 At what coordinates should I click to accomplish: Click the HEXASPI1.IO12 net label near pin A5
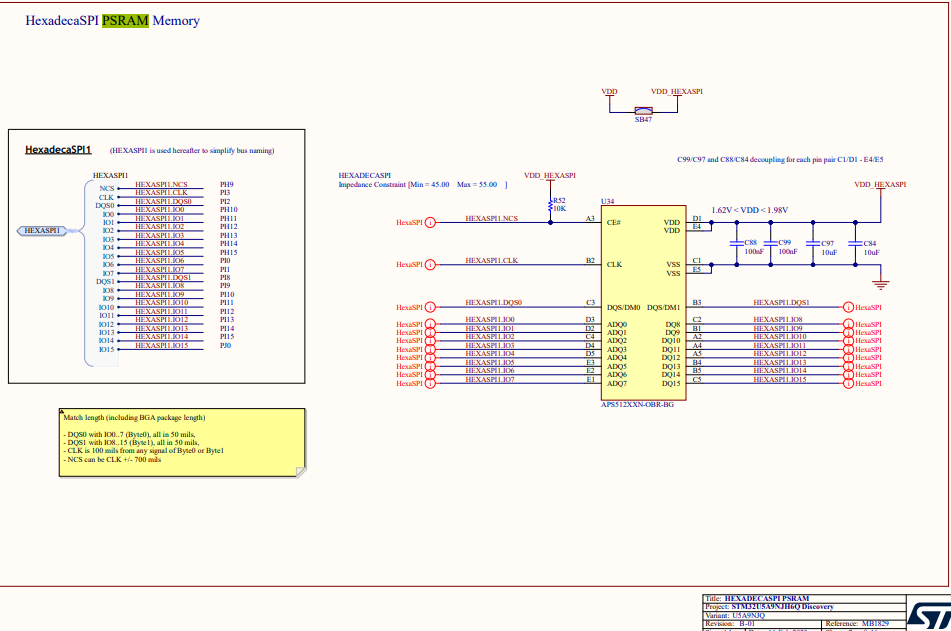[x=780, y=353]
